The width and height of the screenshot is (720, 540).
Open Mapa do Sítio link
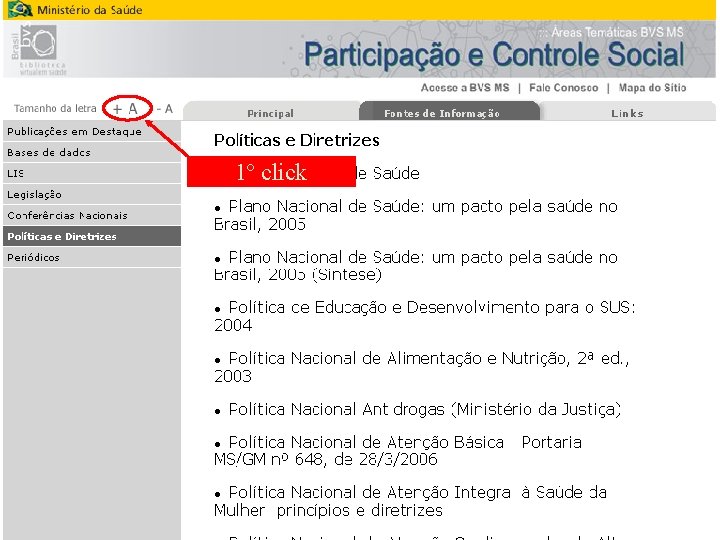[652, 88]
